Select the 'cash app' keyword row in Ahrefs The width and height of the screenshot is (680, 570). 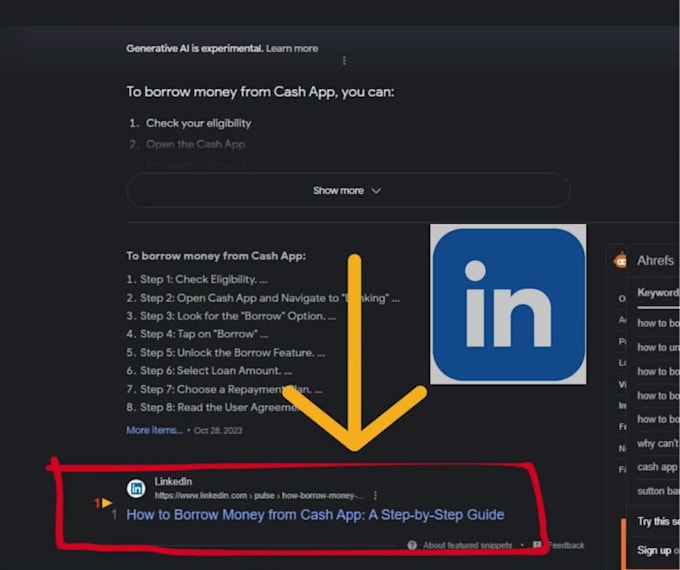click(x=658, y=467)
